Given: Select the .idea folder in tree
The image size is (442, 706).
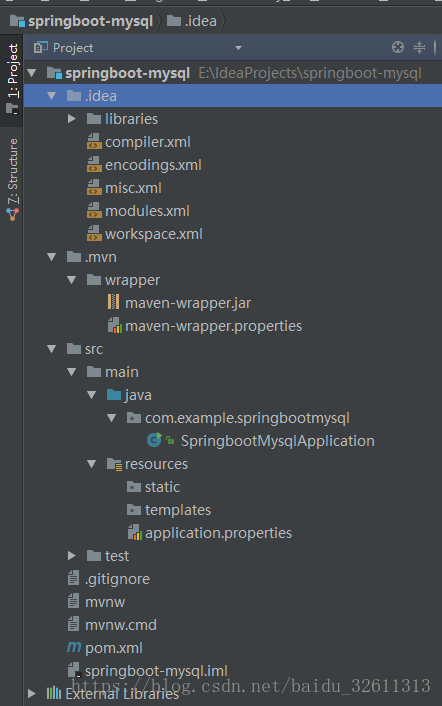Looking at the screenshot, I should 233,95.
